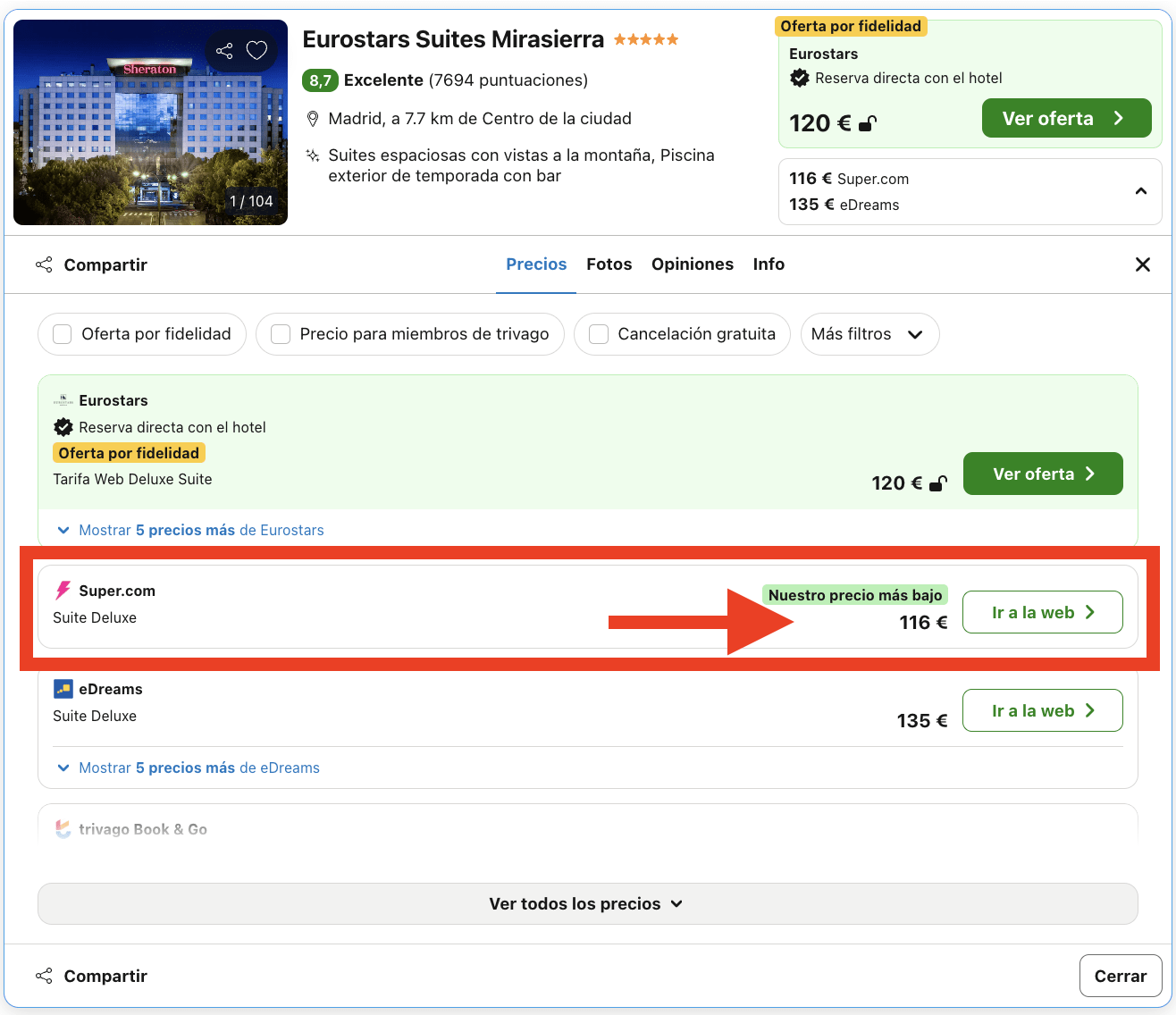Collapse the Super.com price summary chevron

click(x=1141, y=191)
